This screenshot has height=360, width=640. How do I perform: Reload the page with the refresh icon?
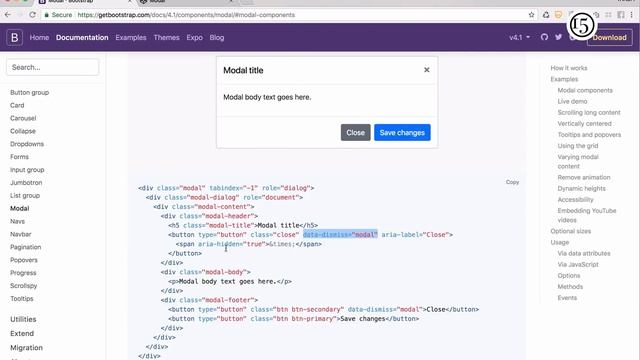pyautogui.click(x=32, y=15)
